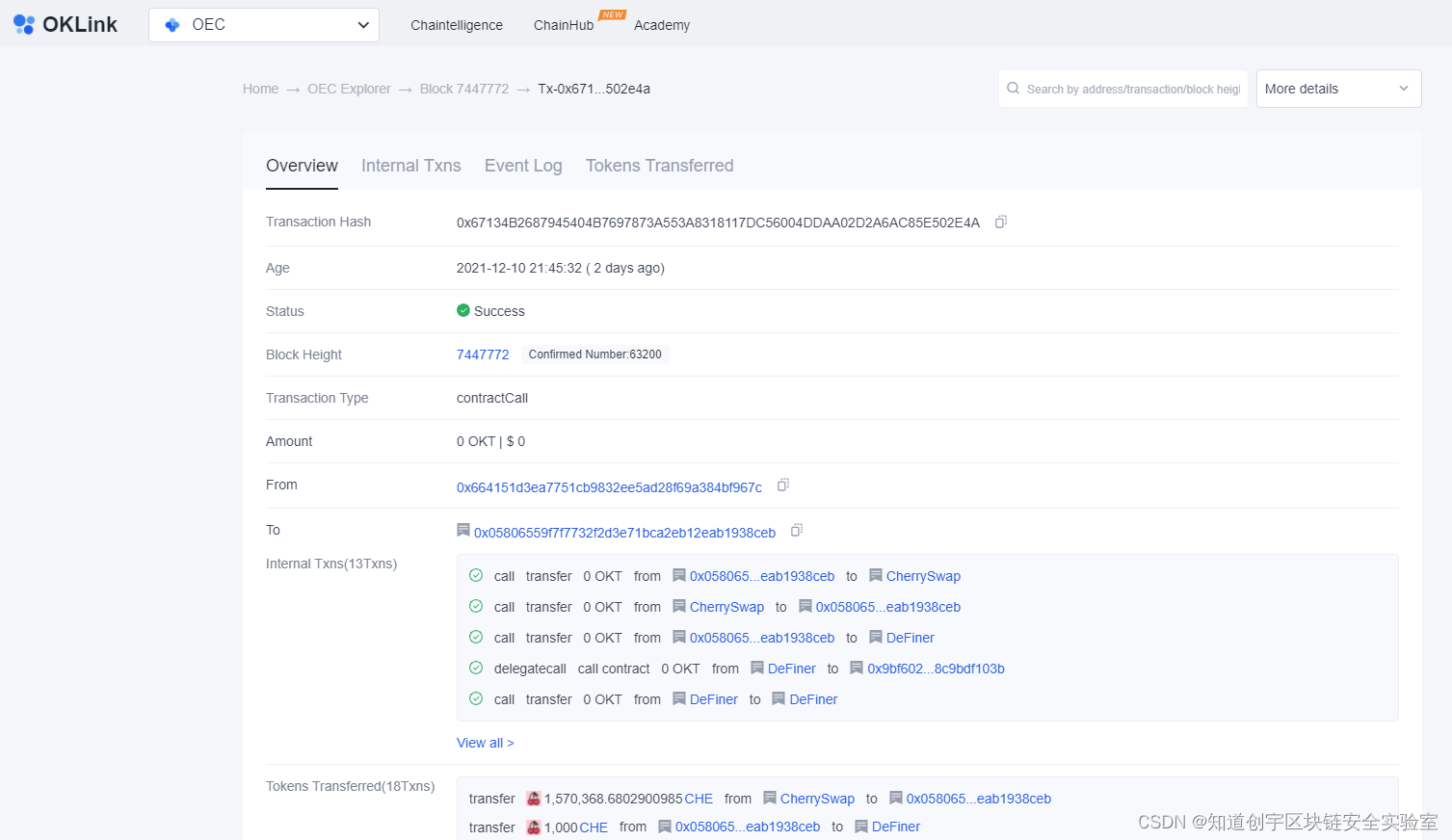The image size is (1452, 840).
Task: Open DeFiner recipient in fifth internal txn
Action: tap(813, 699)
